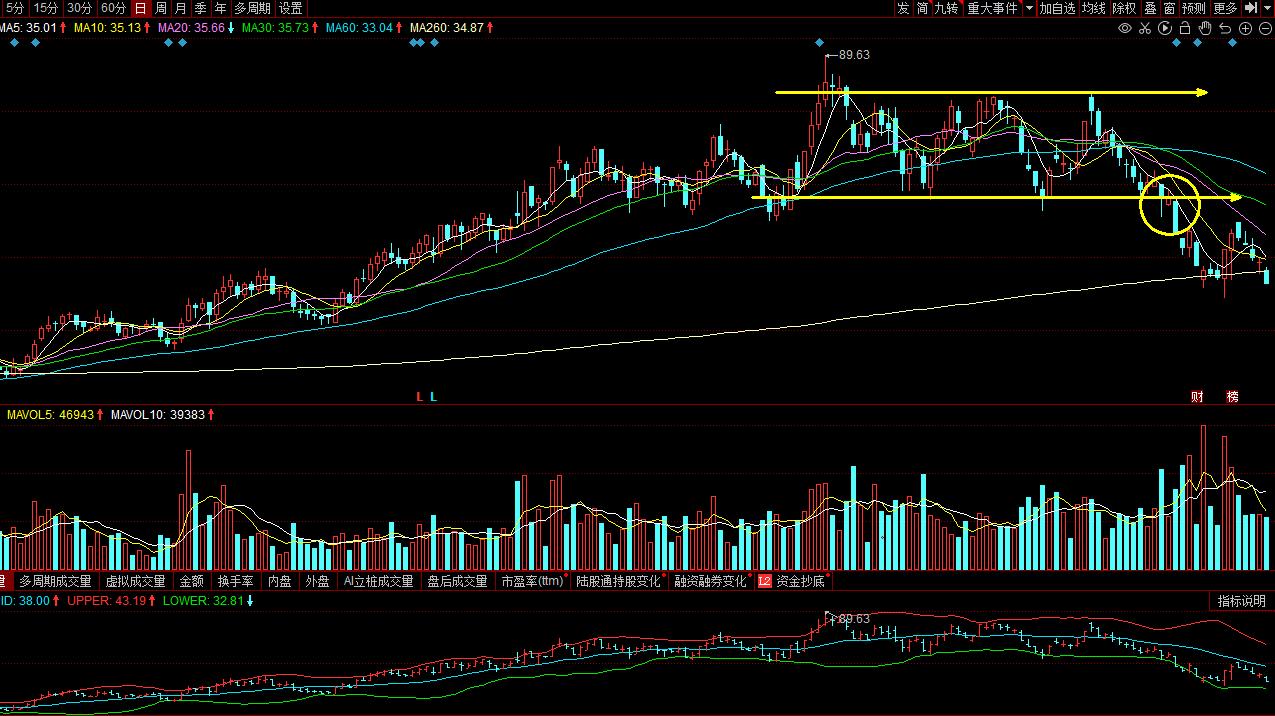Click the 除权 ex-rights button
This screenshot has width=1275, height=716.
[1125, 8]
